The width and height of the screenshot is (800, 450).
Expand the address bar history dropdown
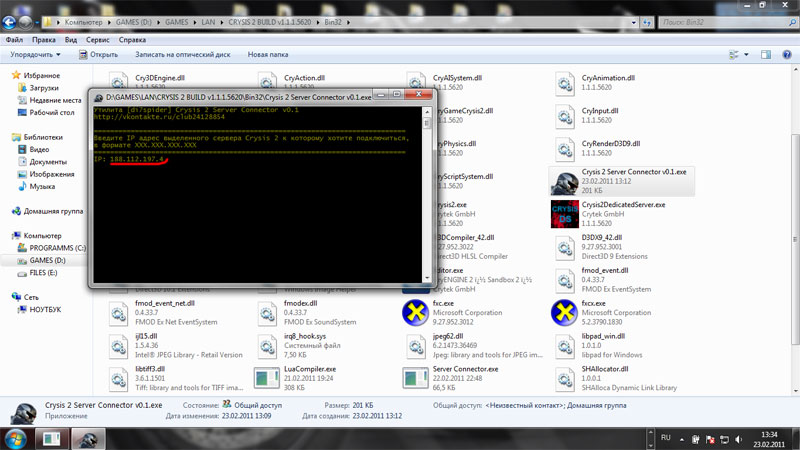tap(634, 22)
